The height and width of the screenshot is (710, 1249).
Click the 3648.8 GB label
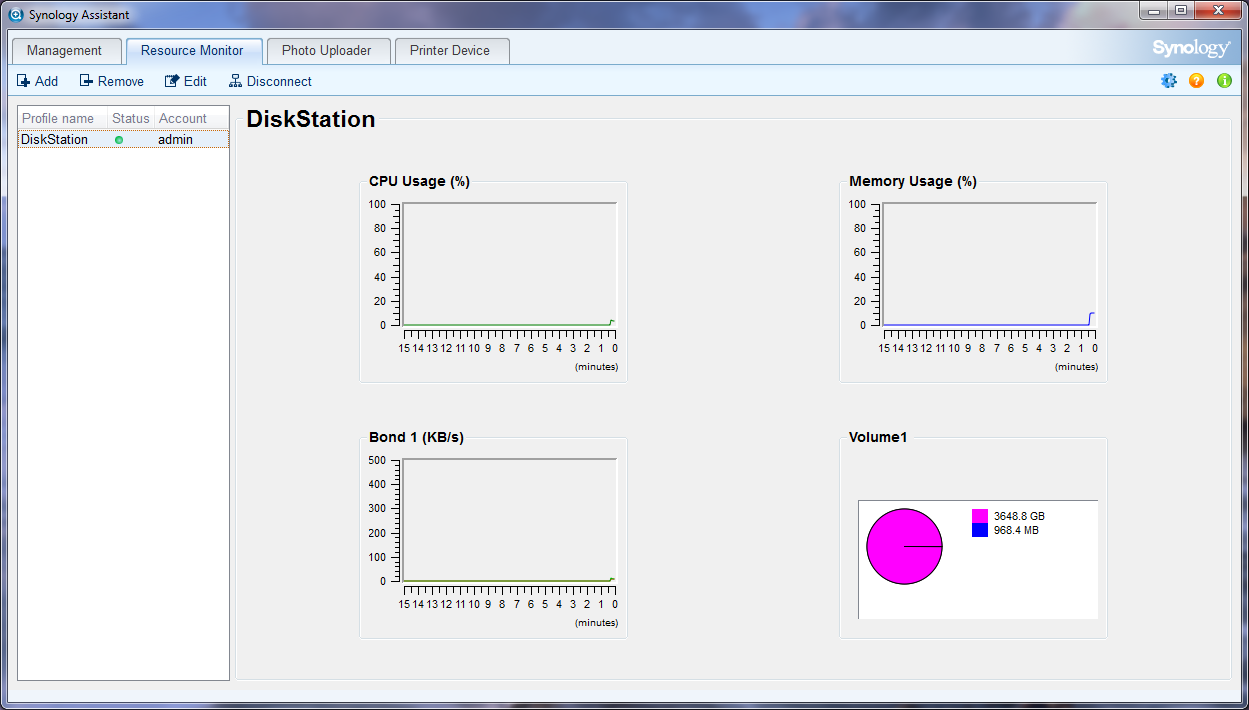pyautogui.click(x=1019, y=516)
